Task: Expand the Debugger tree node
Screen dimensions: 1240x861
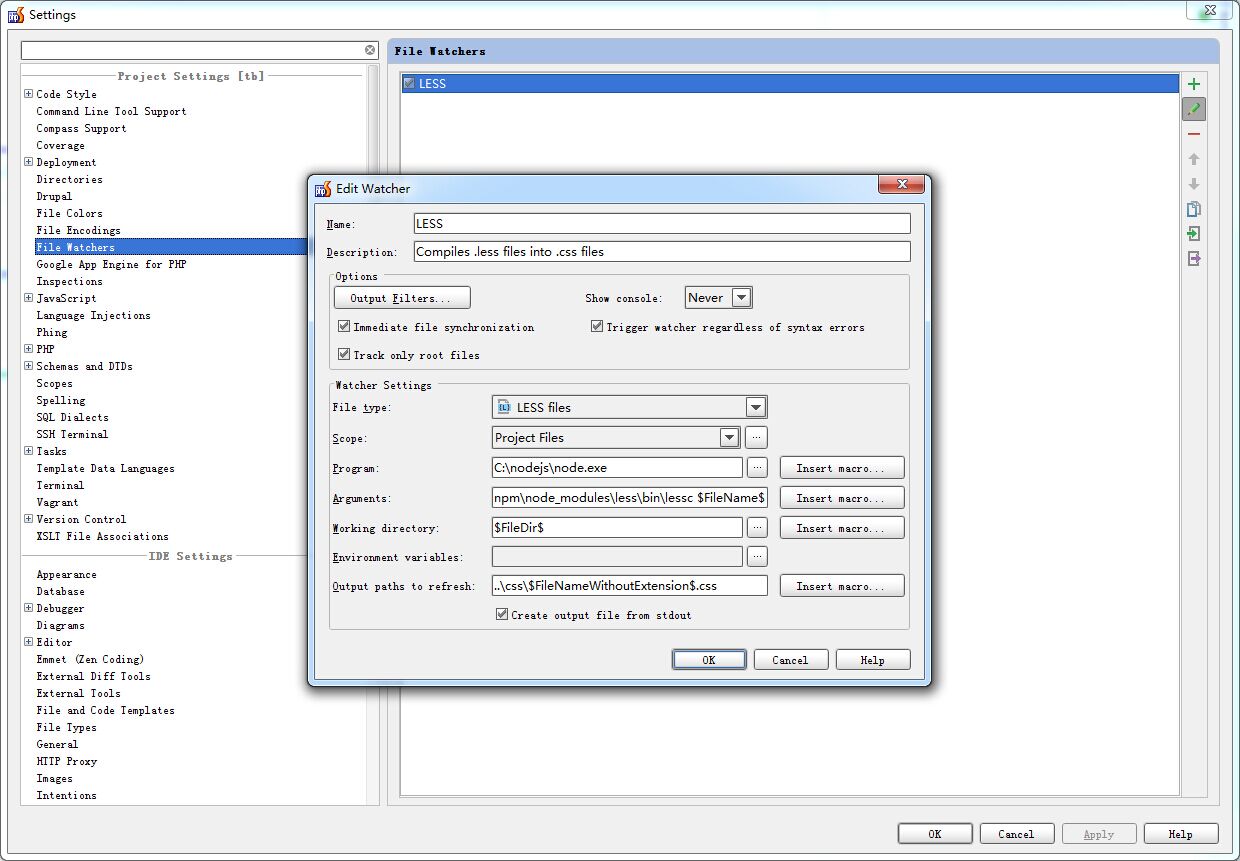Action: point(29,608)
